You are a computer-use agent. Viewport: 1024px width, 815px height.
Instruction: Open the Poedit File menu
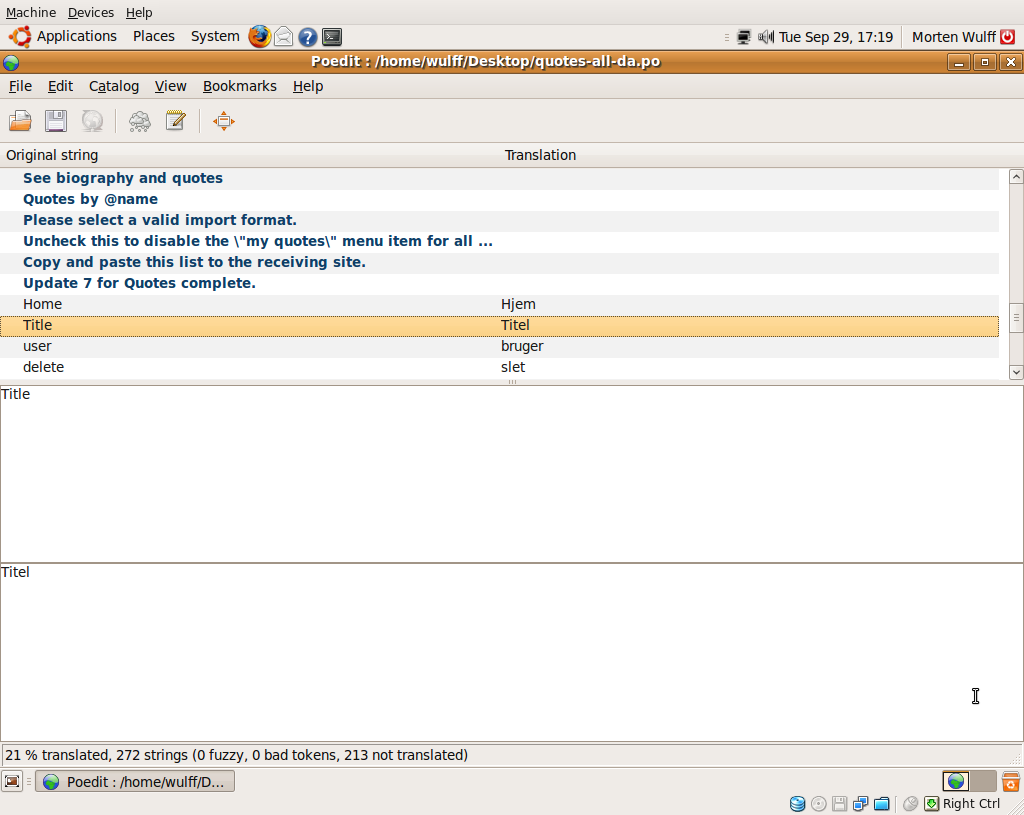pos(20,86)
